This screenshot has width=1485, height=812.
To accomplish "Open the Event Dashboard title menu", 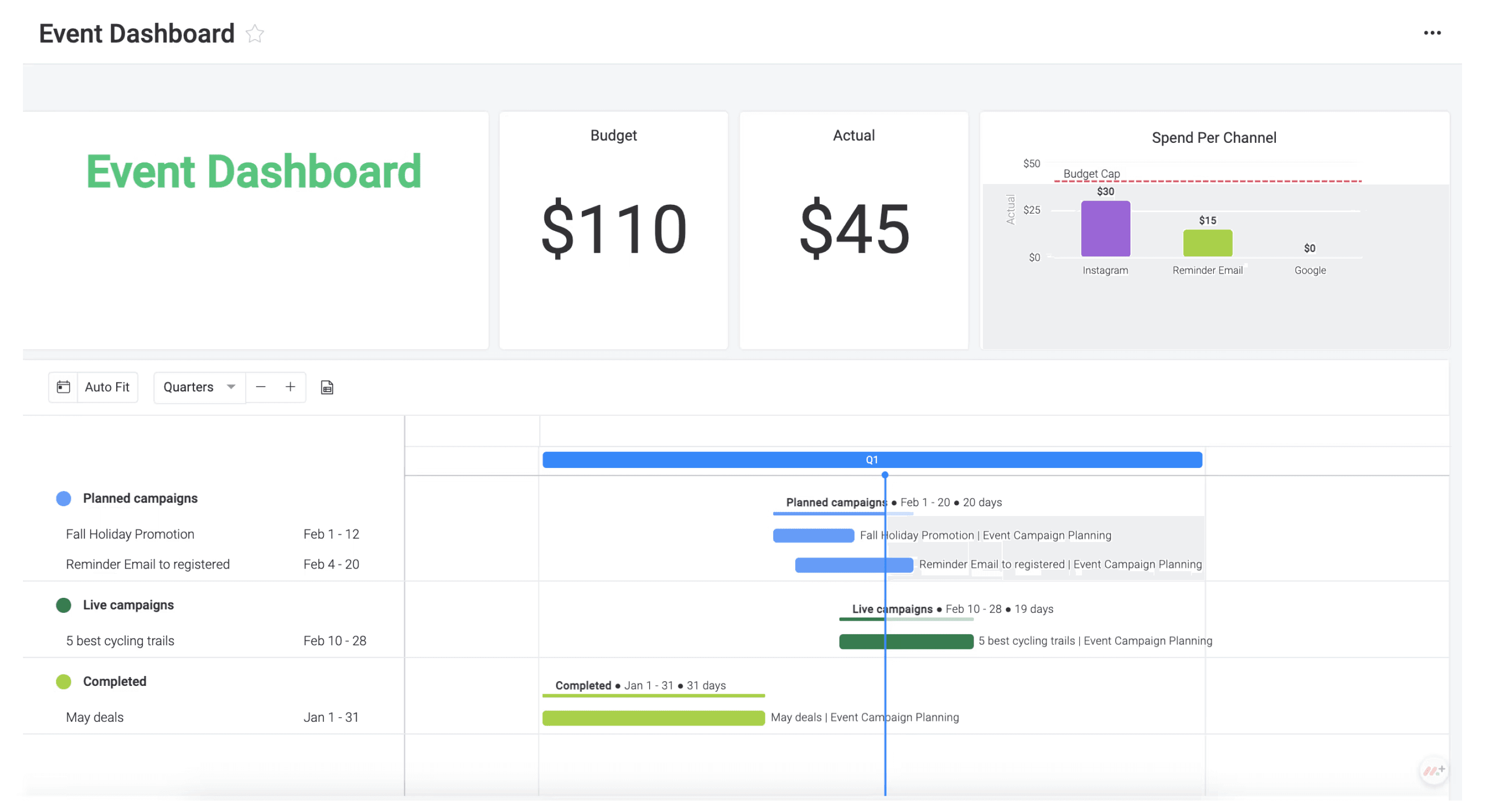I will click(137, 33).
